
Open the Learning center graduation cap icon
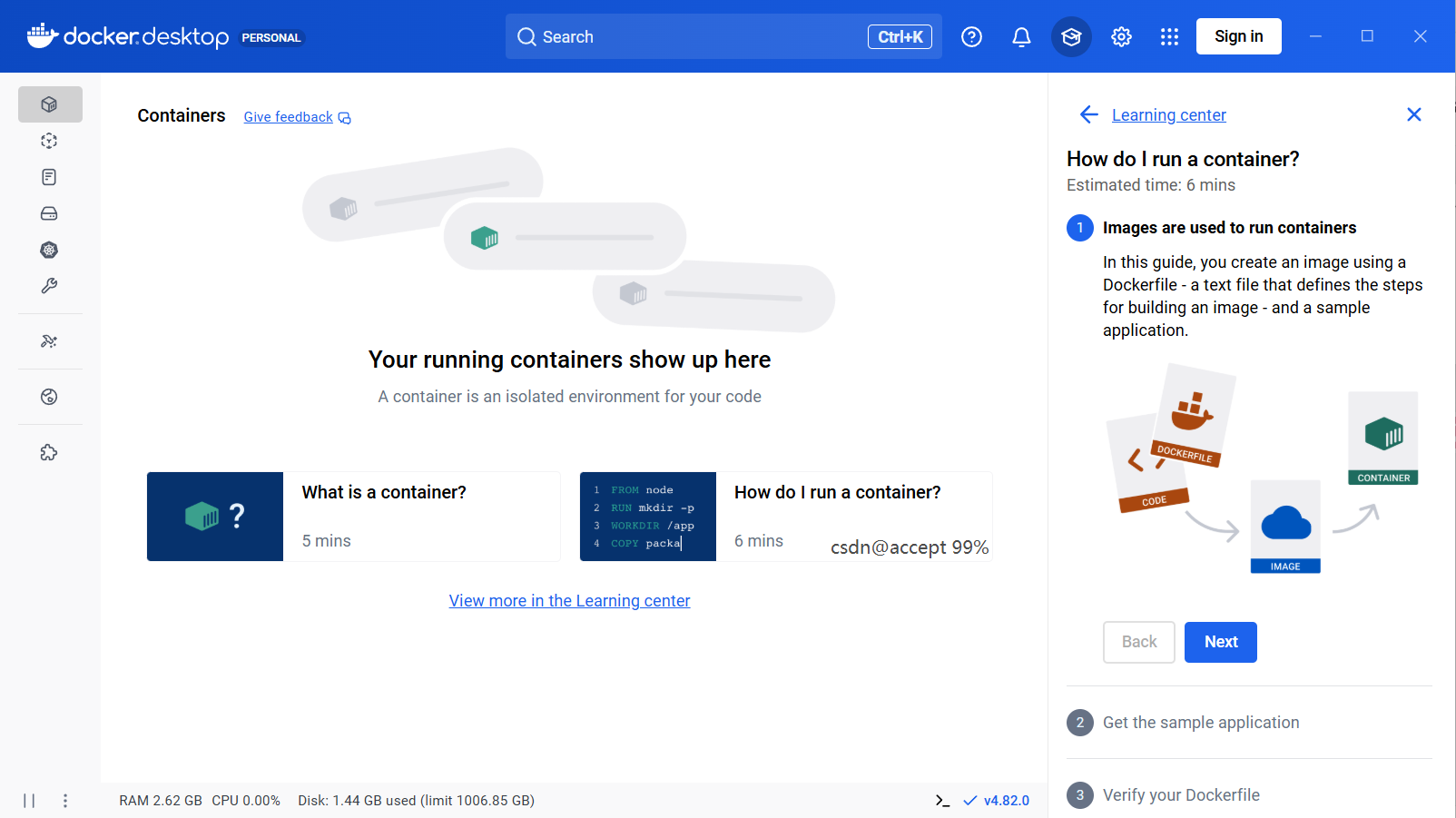[x=1071, y=36]
